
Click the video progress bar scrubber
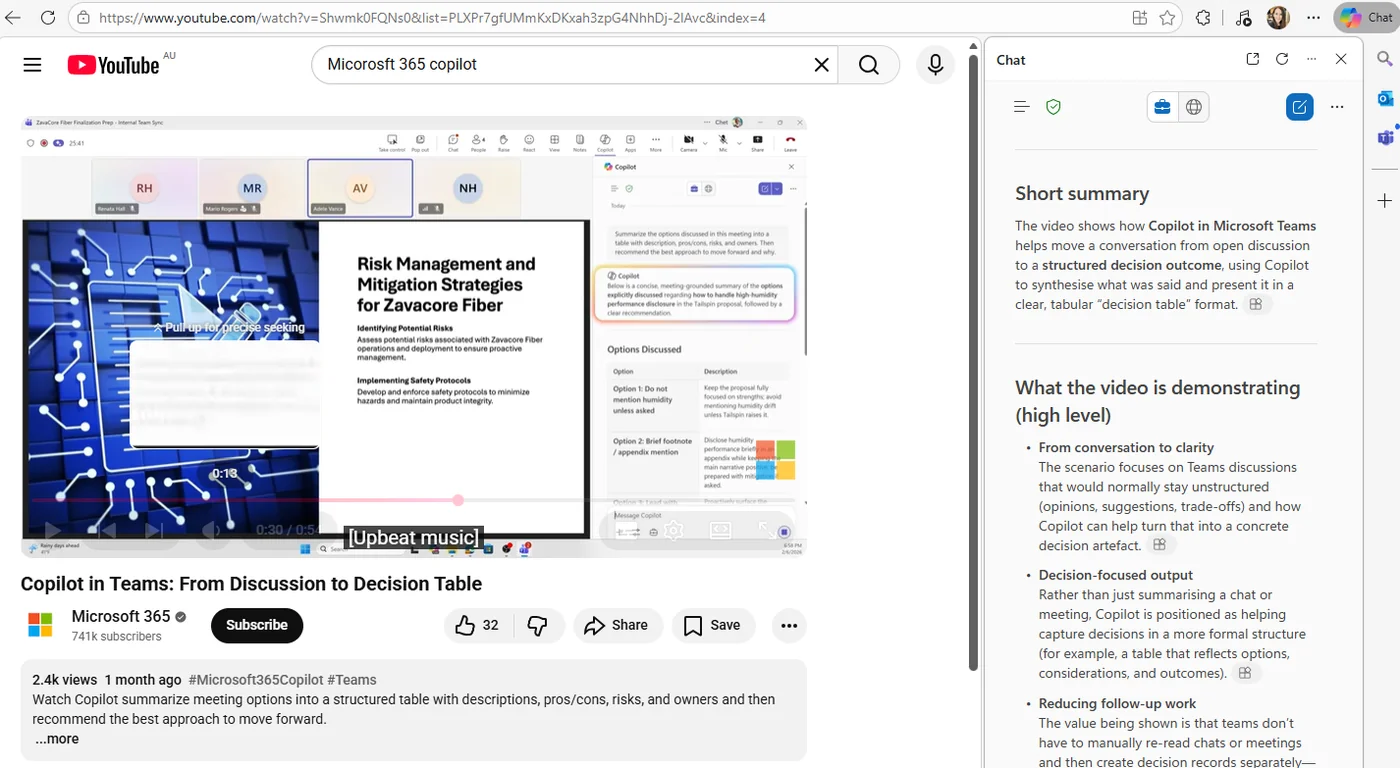[458, 500]
